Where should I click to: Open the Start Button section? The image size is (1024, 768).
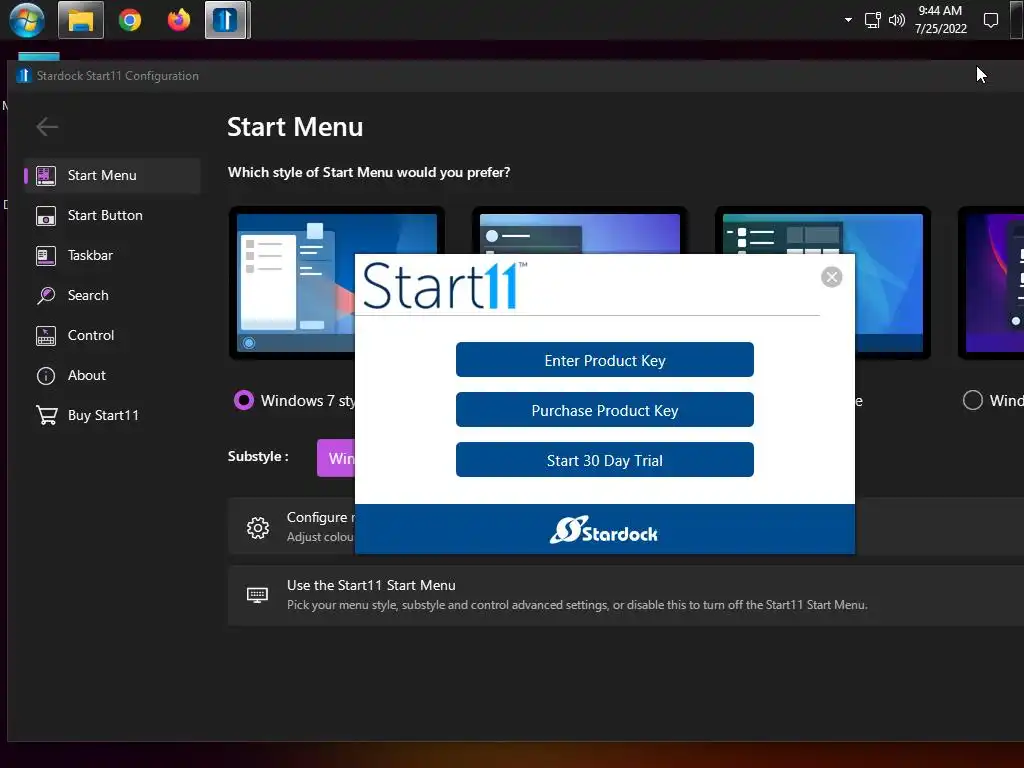pos(112,216)
